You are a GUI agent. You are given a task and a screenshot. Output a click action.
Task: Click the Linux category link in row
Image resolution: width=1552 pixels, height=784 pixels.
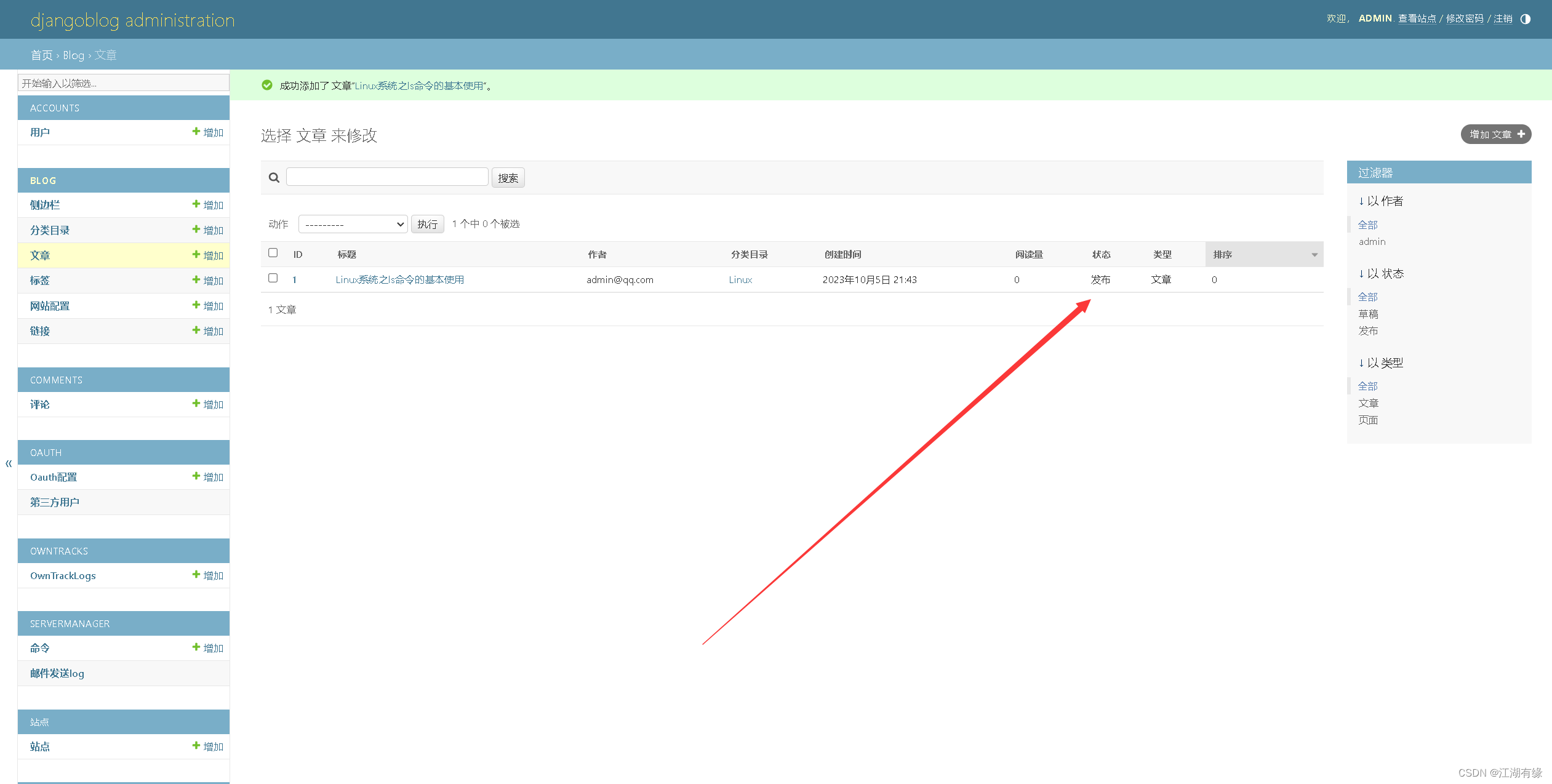pos(740,280)
